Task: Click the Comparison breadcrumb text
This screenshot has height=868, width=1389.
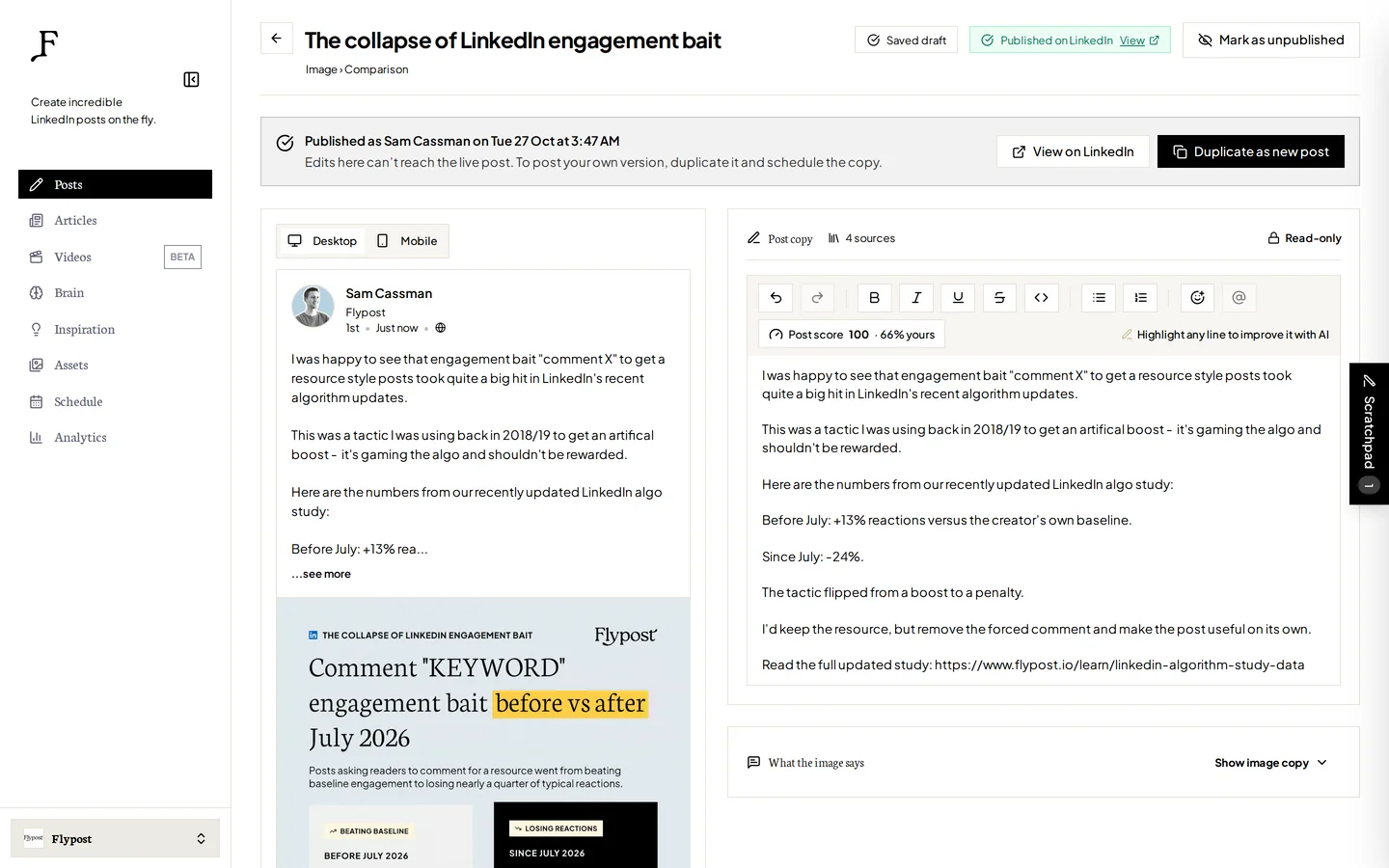Action: 376,69
